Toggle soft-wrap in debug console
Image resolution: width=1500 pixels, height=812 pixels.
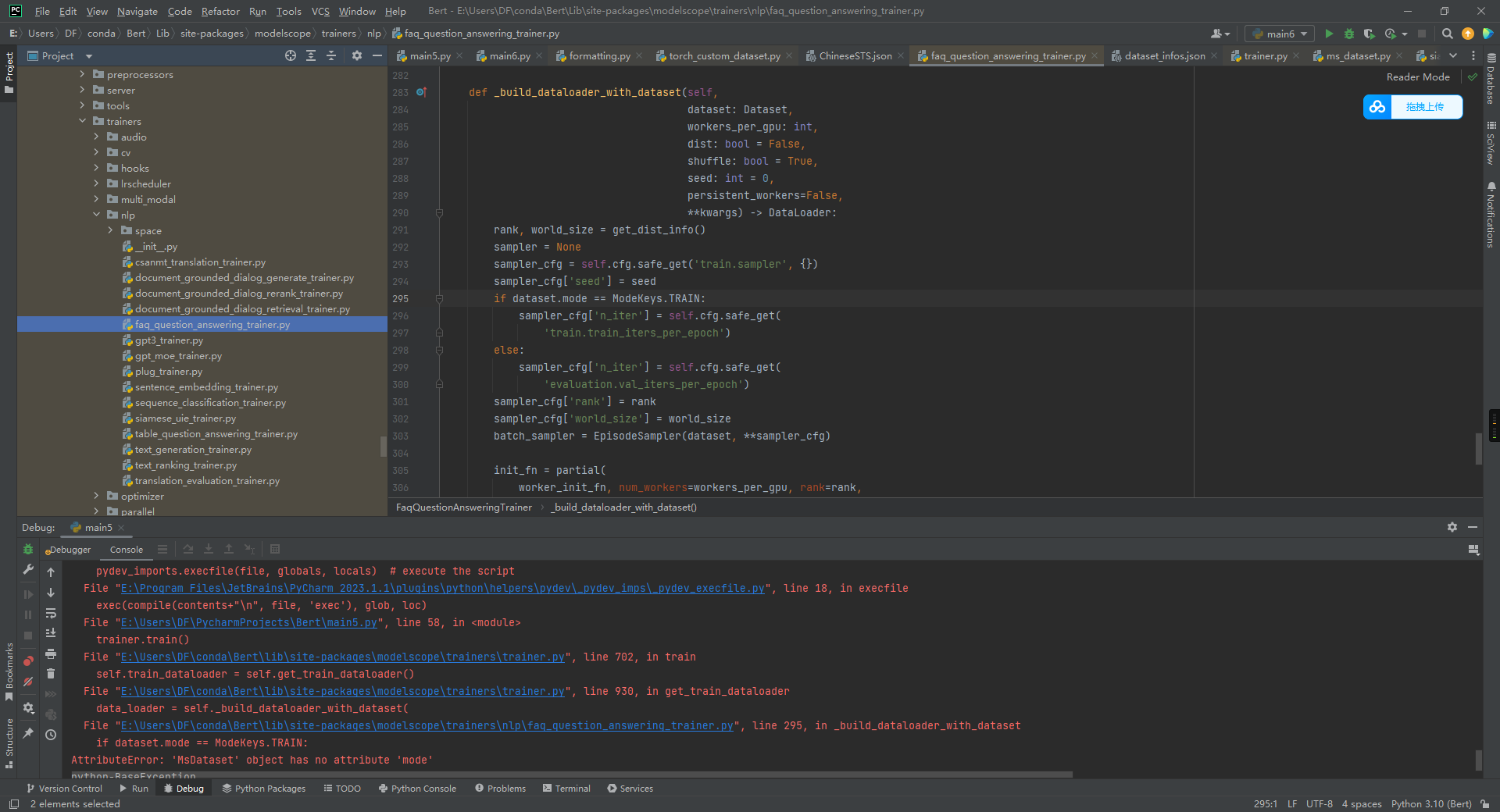pyautogui.click(x=51, y=613)
